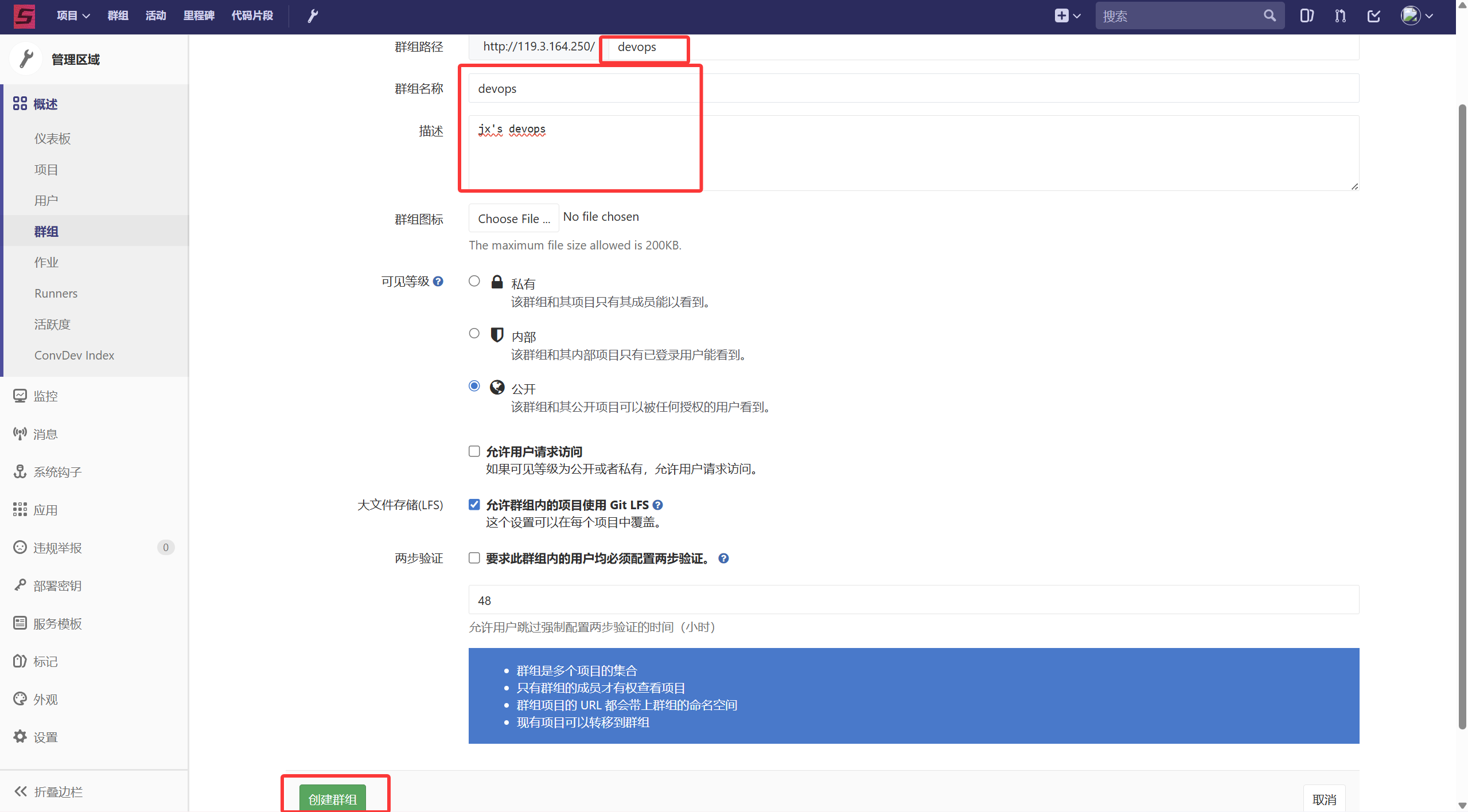Click the 服务模板 template icon
This screenshot has height=812, width=1468.
20,623
